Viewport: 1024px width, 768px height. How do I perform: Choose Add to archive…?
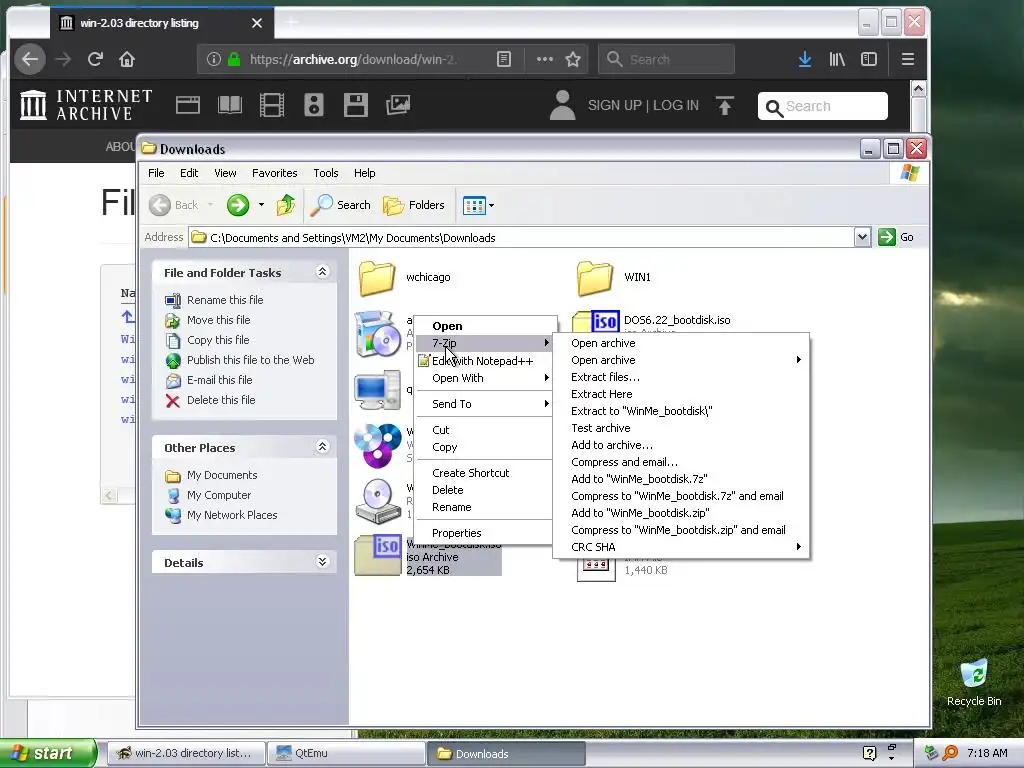coord(680,445)
